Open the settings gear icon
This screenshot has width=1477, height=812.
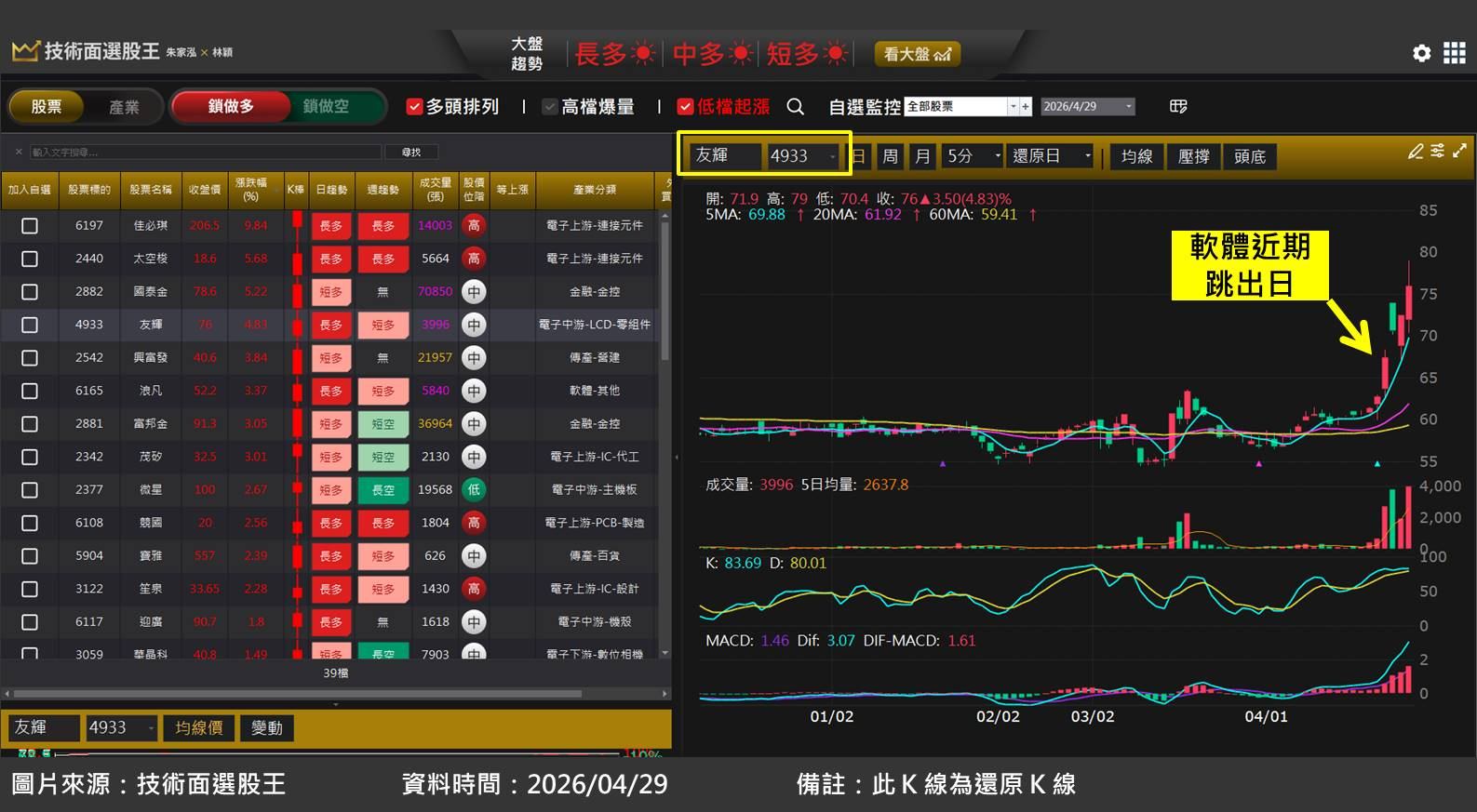coord(1421,53)
